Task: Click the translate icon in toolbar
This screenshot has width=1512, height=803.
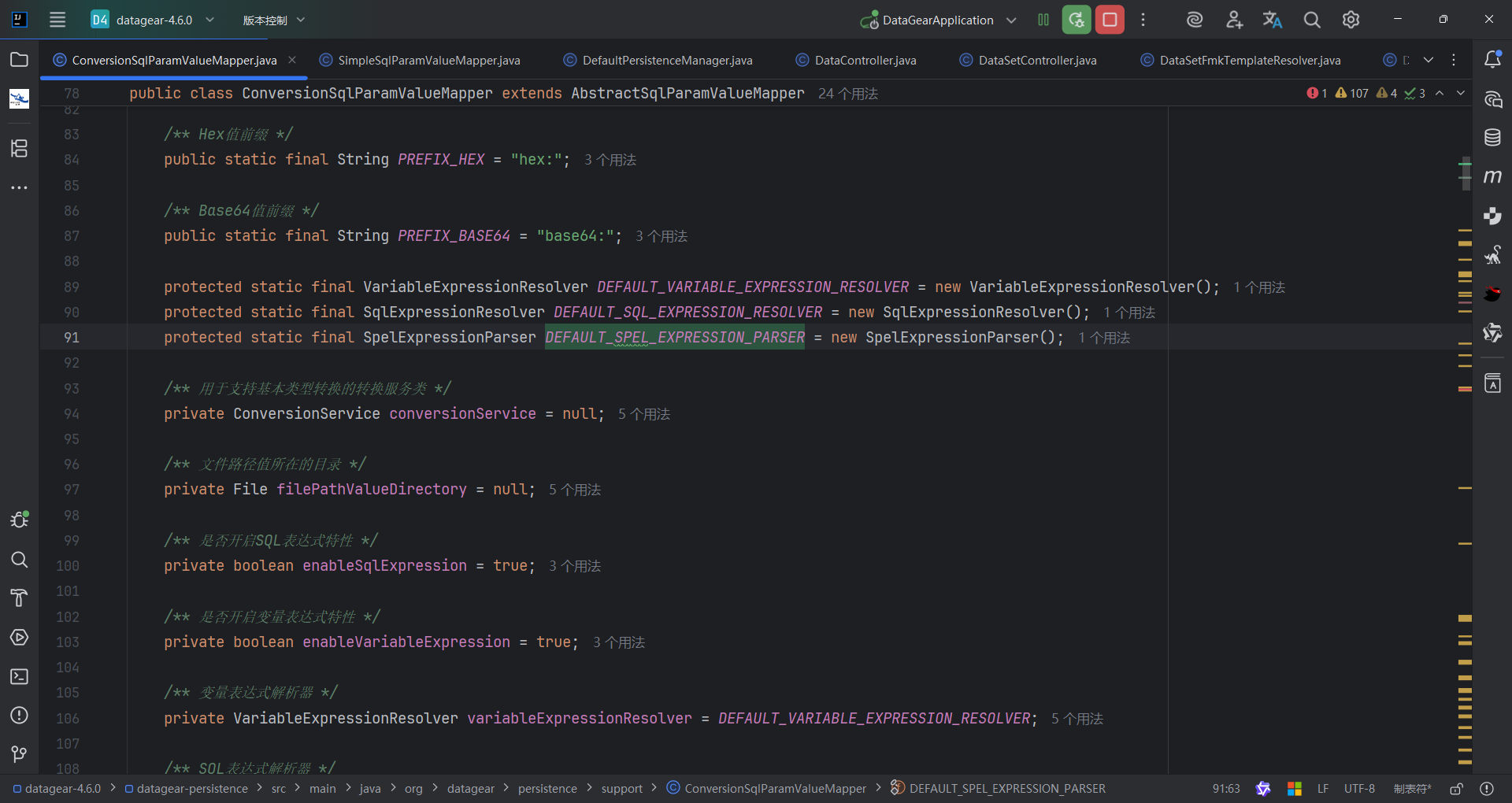Action: (1273, 20)
